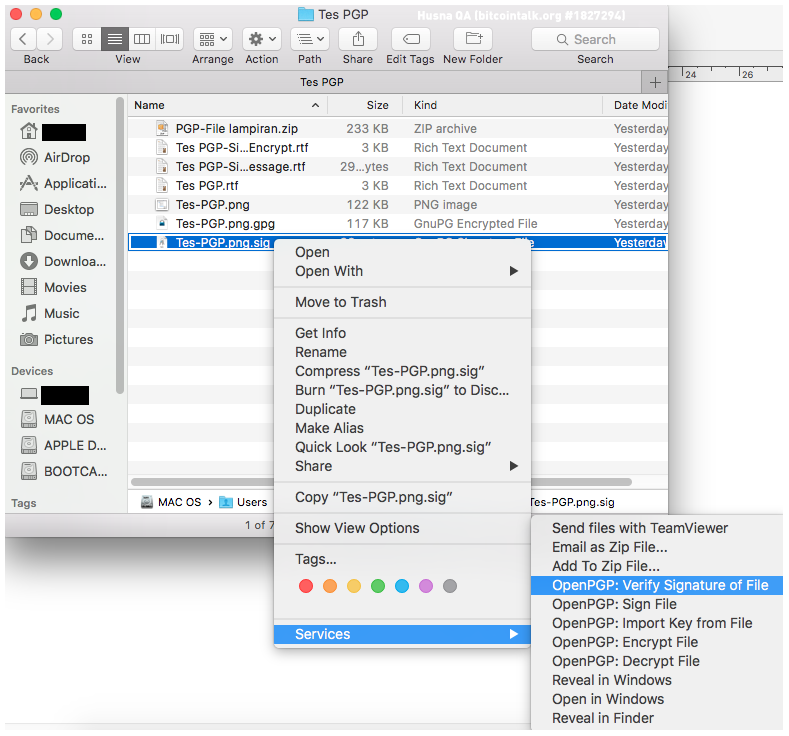Image resolution: width=789 pixels, height=736 pixels.
Task: Go forward with the forward arrow
Action: point(49,39)
